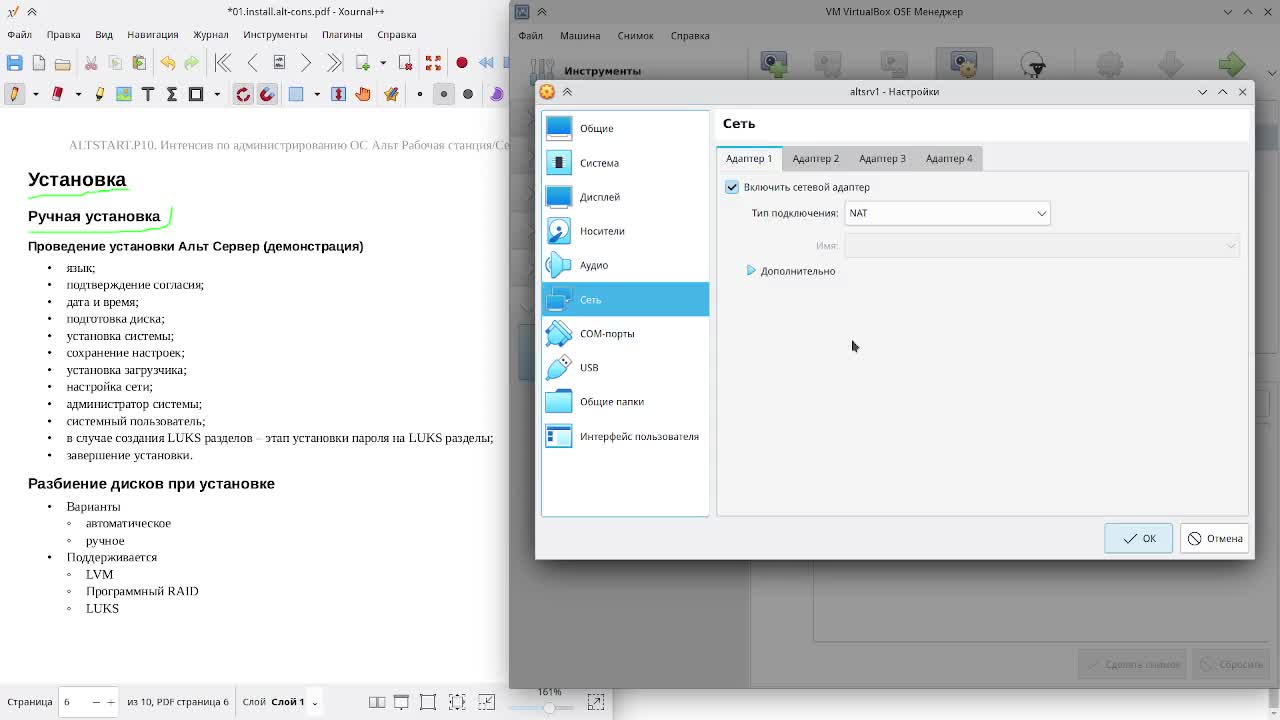The image size is (1280, 720).
Task: Open Носители settings category
Action: (625, 231)
